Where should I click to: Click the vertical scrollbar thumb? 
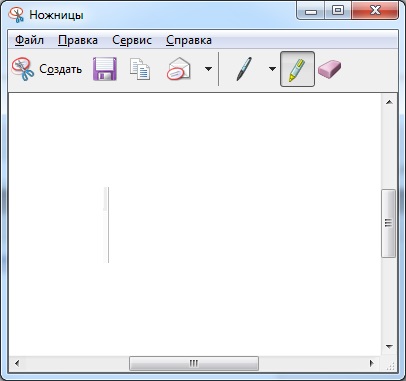click(388, 223)
